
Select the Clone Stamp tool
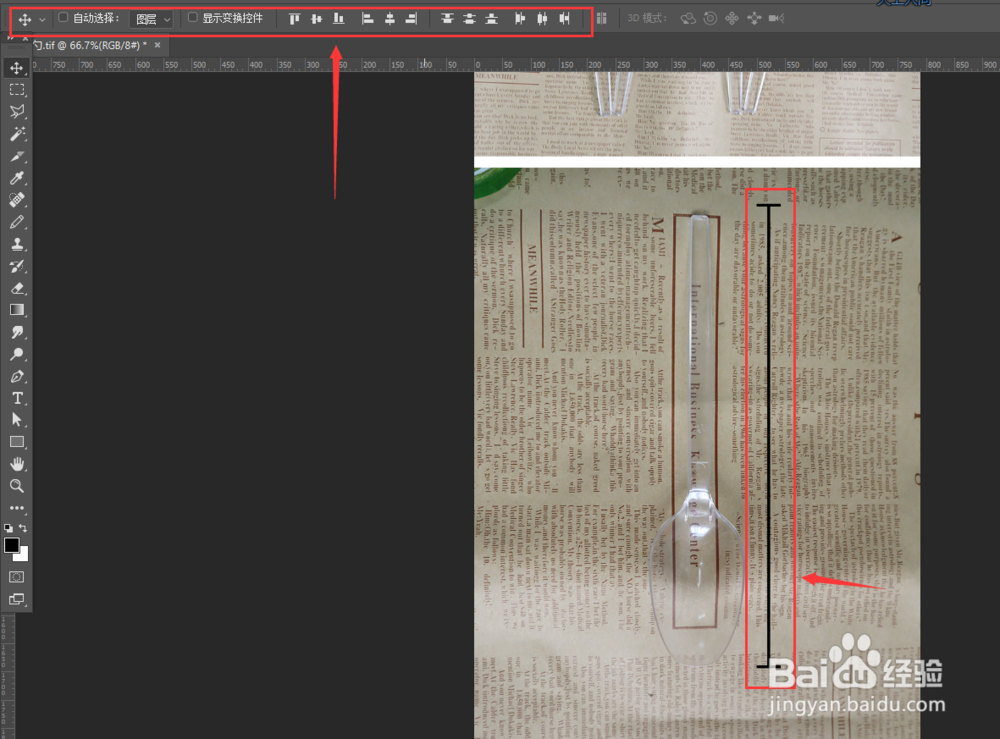[x=17, y=244]
